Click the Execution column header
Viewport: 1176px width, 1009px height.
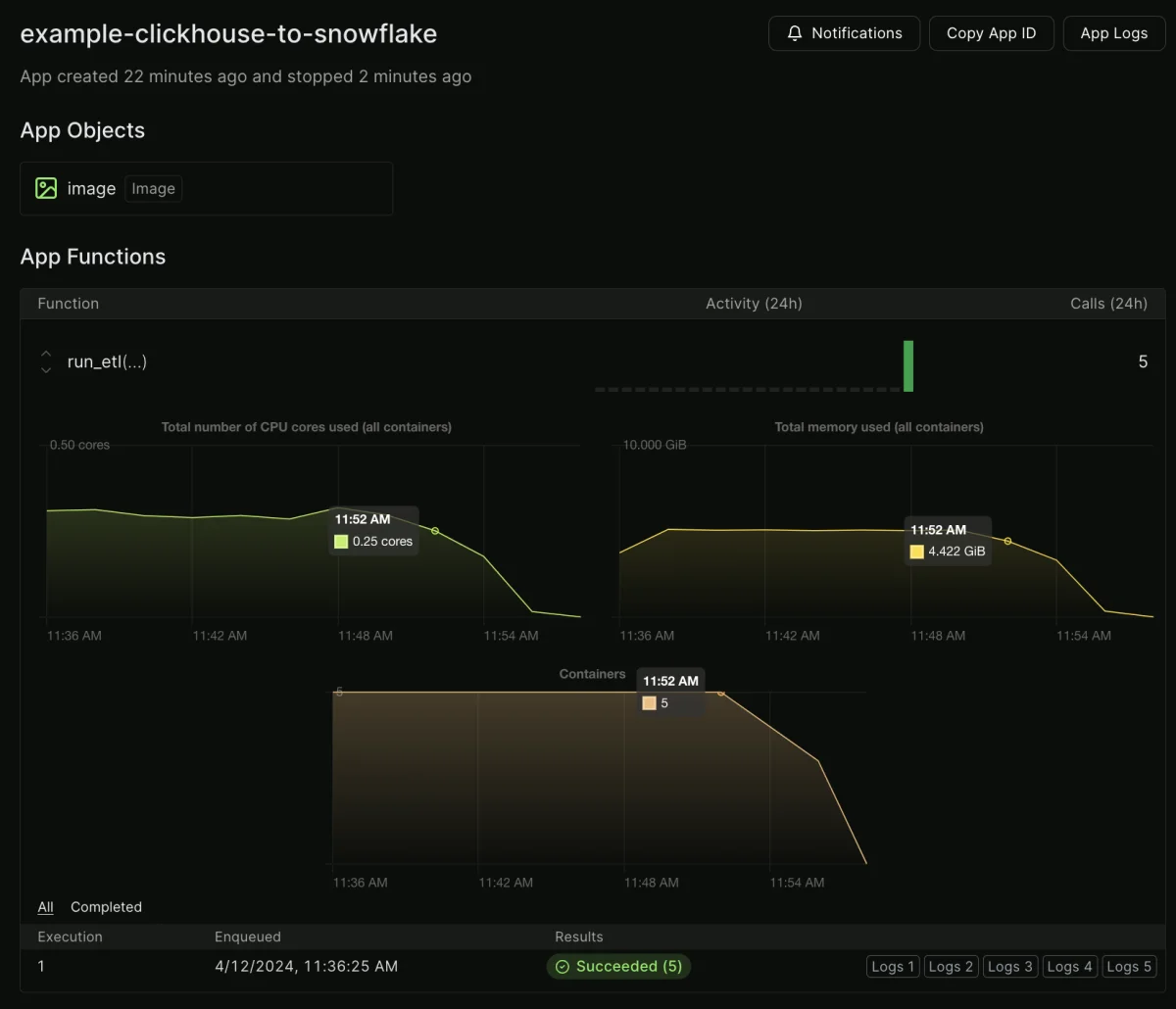coord(70,937)
